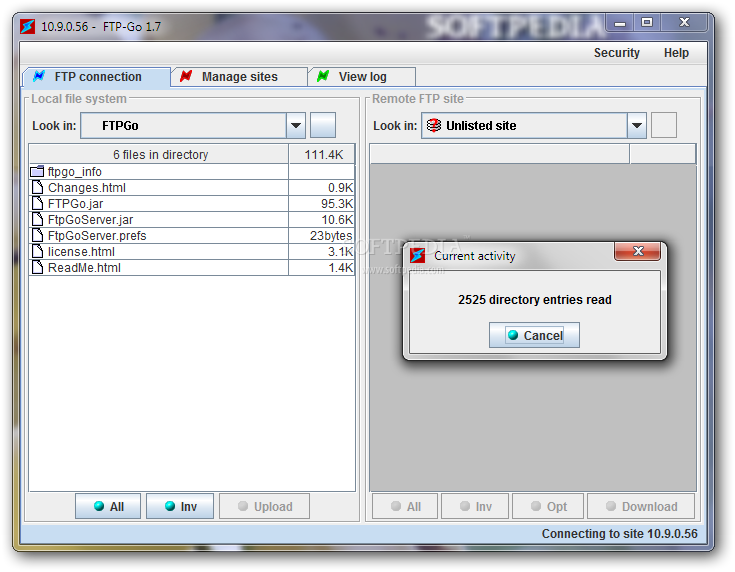This screenshot has height=572, width=735.
Task: Click the remote Opt button
Action: point(548,506)
